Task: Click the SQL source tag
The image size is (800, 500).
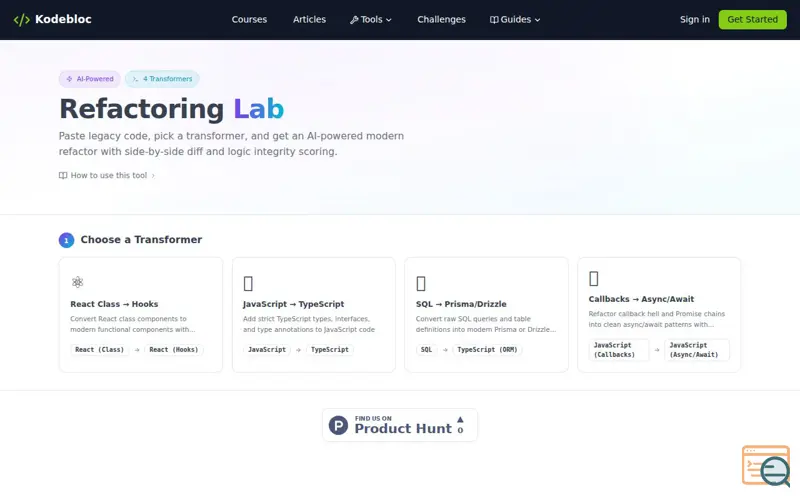Action: 427,350
